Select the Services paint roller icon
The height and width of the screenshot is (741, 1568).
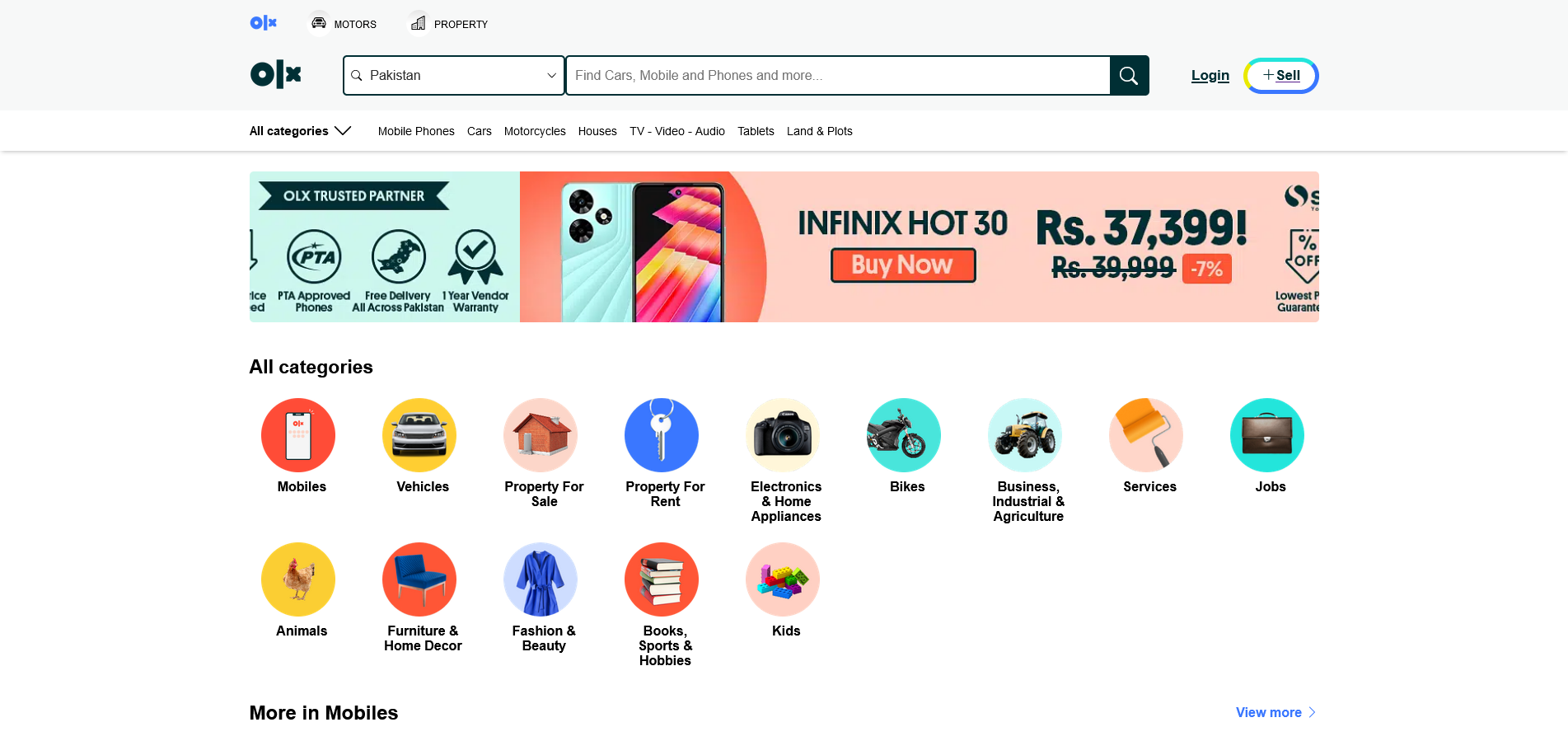pyautogui.click(x=1146, y=435)
